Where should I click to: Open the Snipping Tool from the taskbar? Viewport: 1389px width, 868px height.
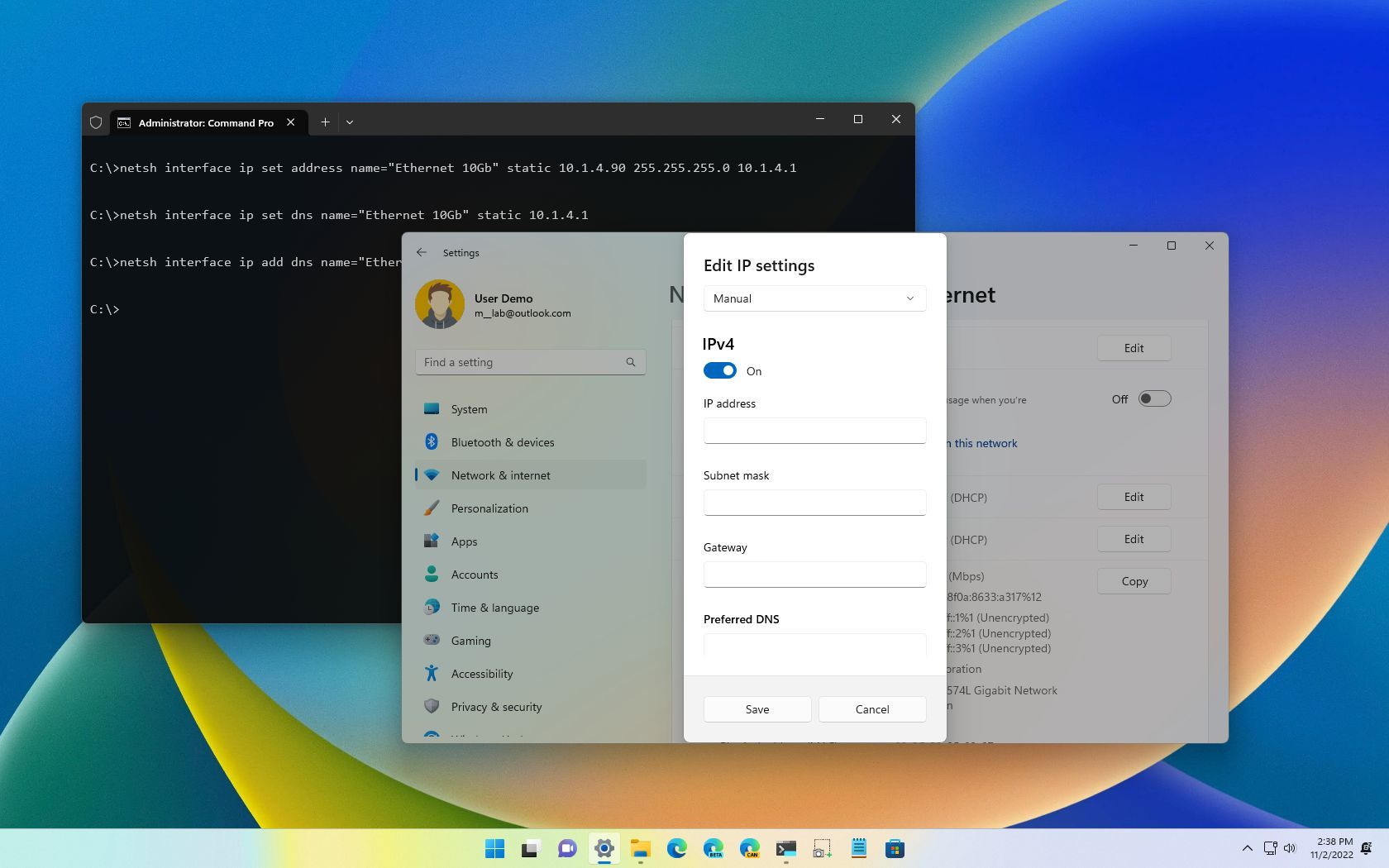click(822, 848)
